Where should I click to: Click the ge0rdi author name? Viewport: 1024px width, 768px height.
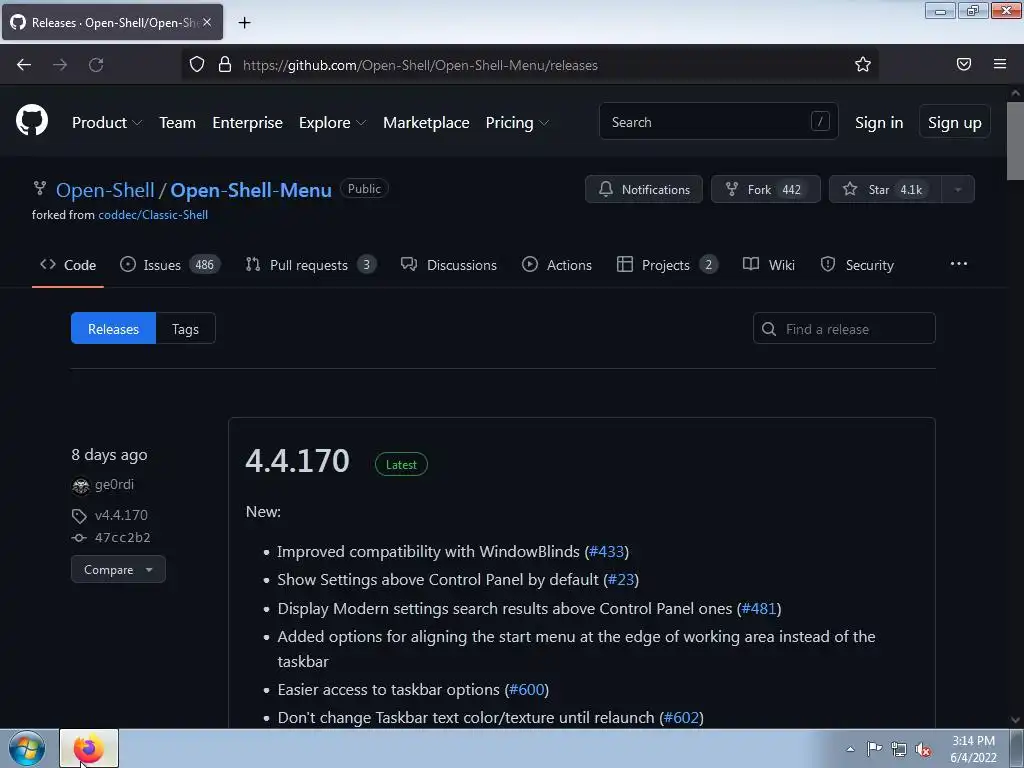click(x=114, y=485)
